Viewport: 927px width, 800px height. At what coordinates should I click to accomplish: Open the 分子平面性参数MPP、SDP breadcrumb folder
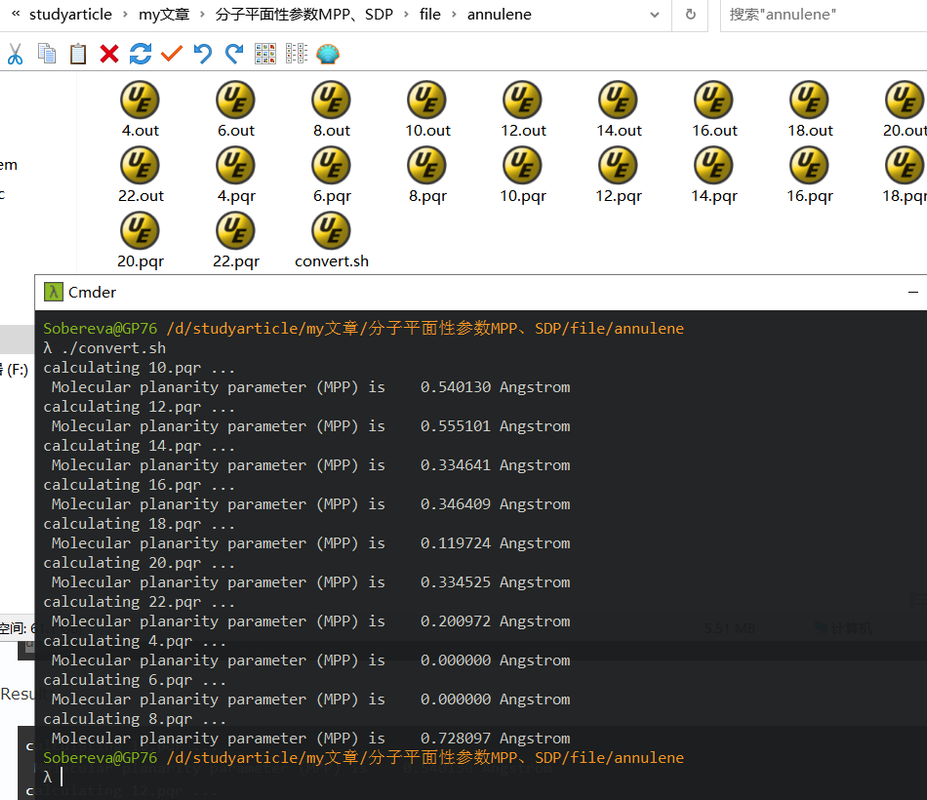[x=304, y=14]
